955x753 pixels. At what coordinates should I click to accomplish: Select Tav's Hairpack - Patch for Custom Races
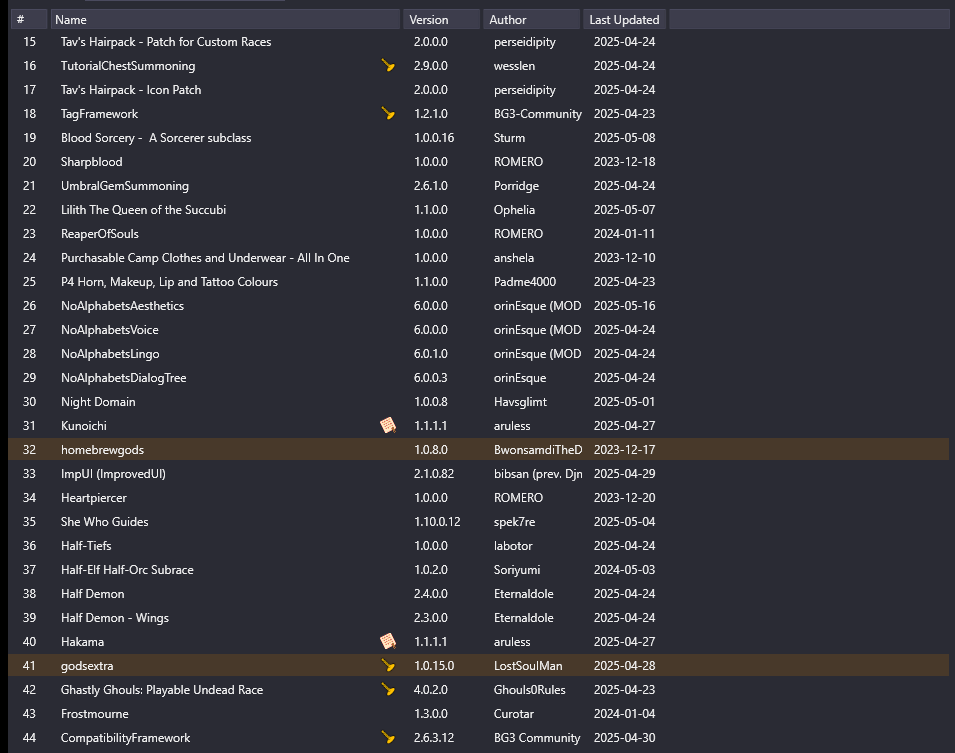click(x=166, y=41)
